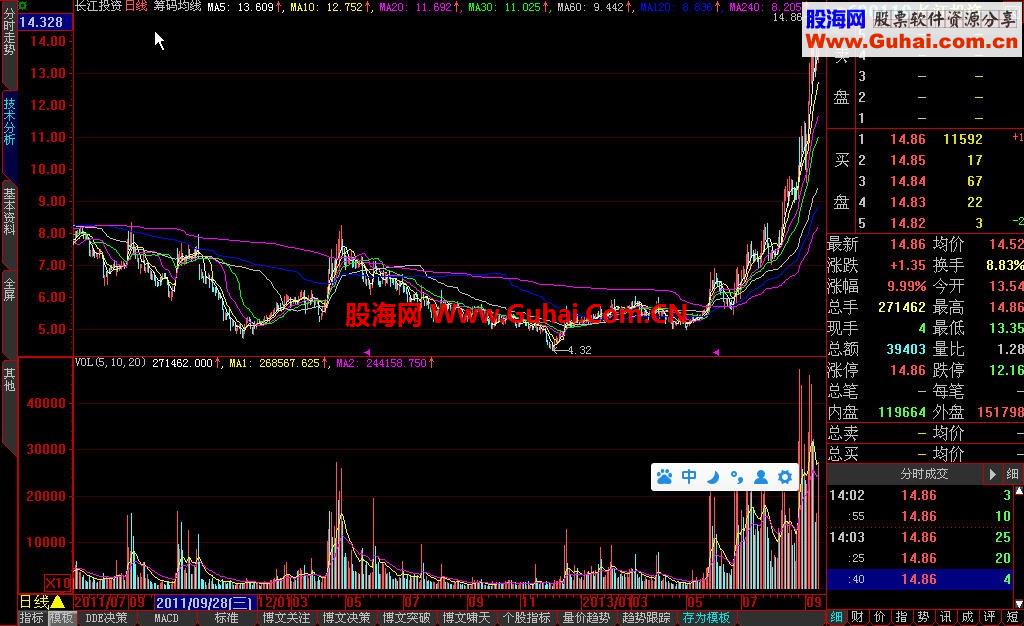The width and height of the screenshot is (1024, 626).
Task: Click the MA60: 9.442 value in header
Action: point(595,7)
